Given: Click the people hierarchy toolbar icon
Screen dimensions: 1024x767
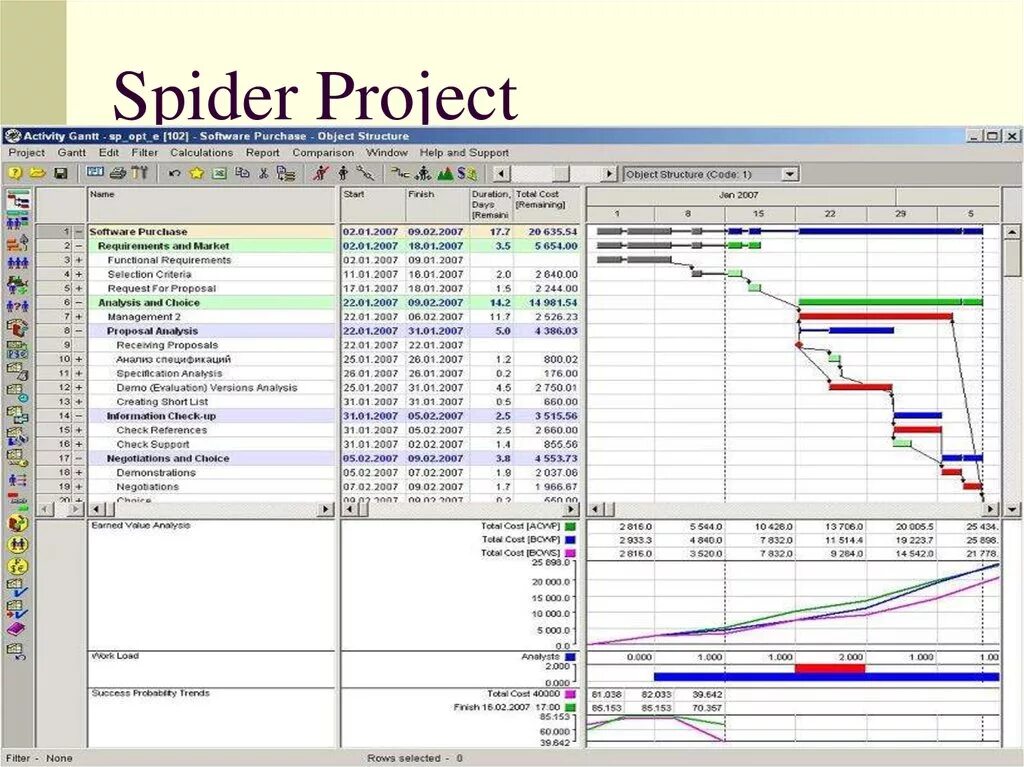Looking at the screenshot, I should [424, 173].
